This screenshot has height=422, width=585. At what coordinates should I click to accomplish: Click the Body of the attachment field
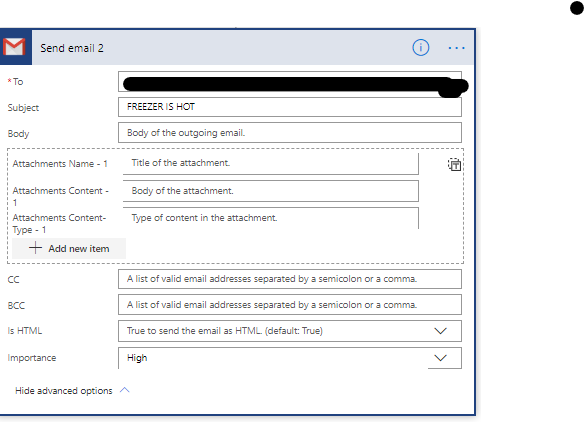[271, 191]
